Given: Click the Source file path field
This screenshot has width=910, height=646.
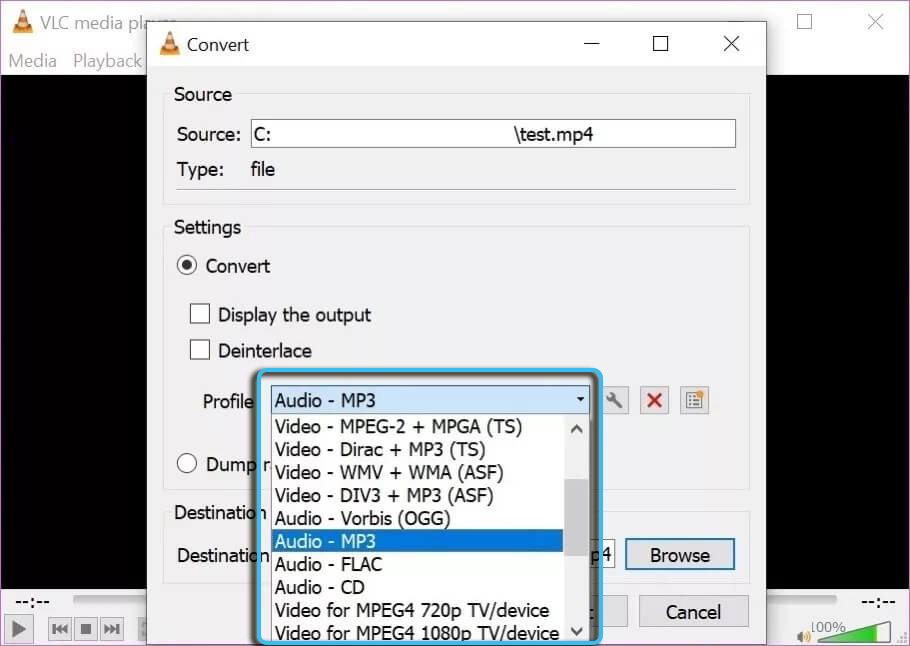Looking at the screenshot, I should pyautogui.click(x=492, y=134).
